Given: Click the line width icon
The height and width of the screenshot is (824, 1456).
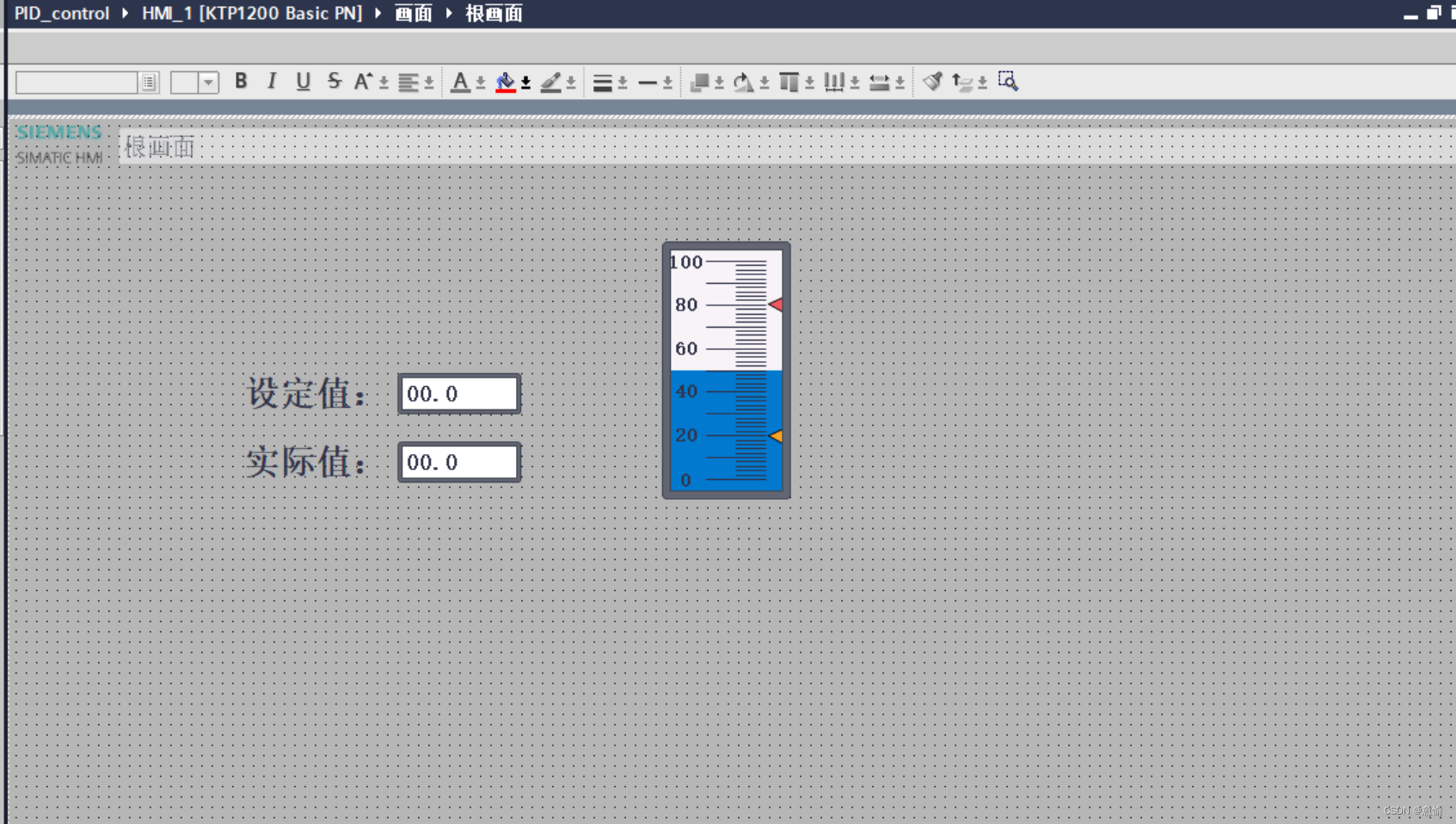Looking at the screenshot, I should point(602,83).
